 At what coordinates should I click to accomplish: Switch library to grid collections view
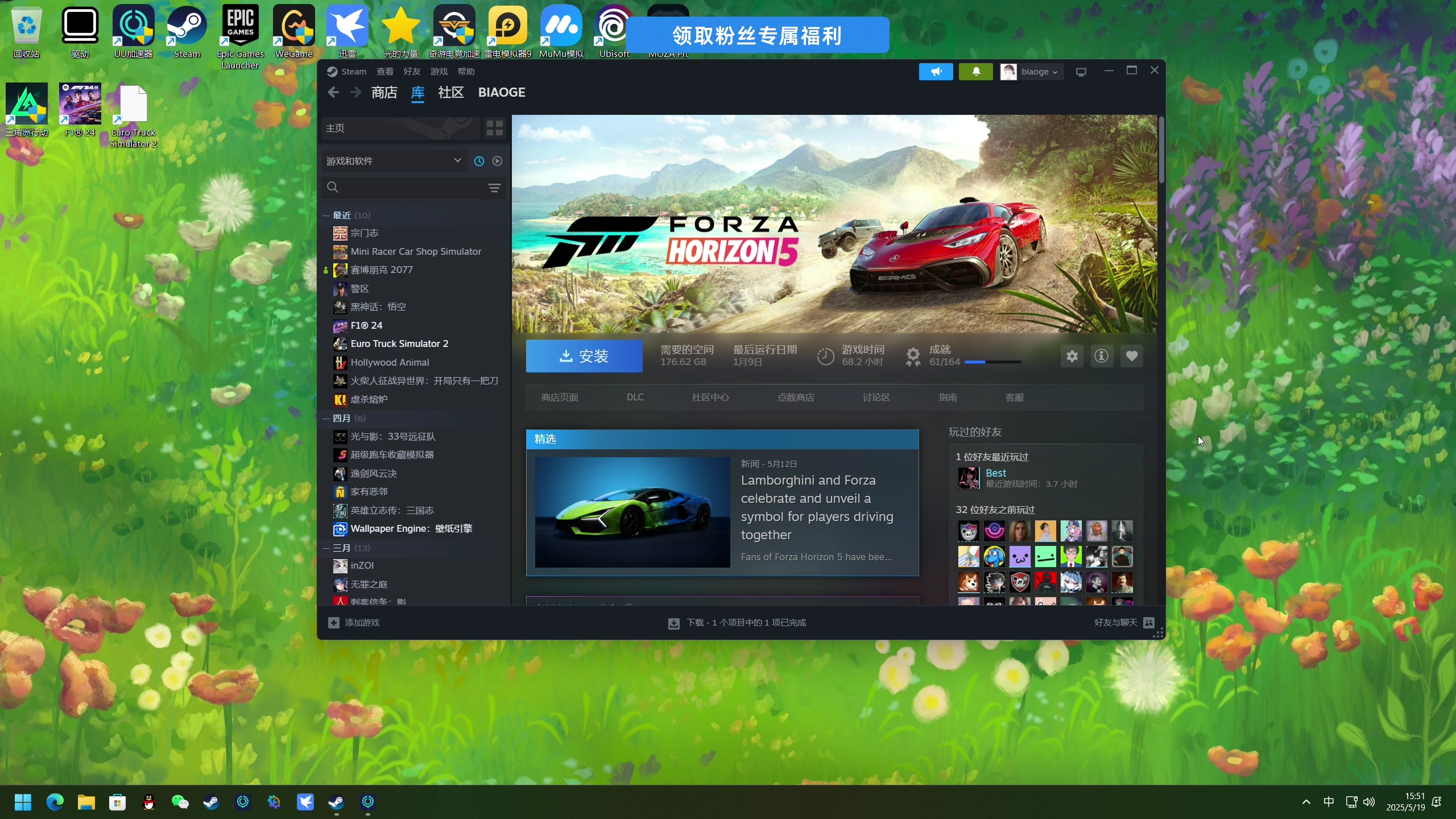494,128
